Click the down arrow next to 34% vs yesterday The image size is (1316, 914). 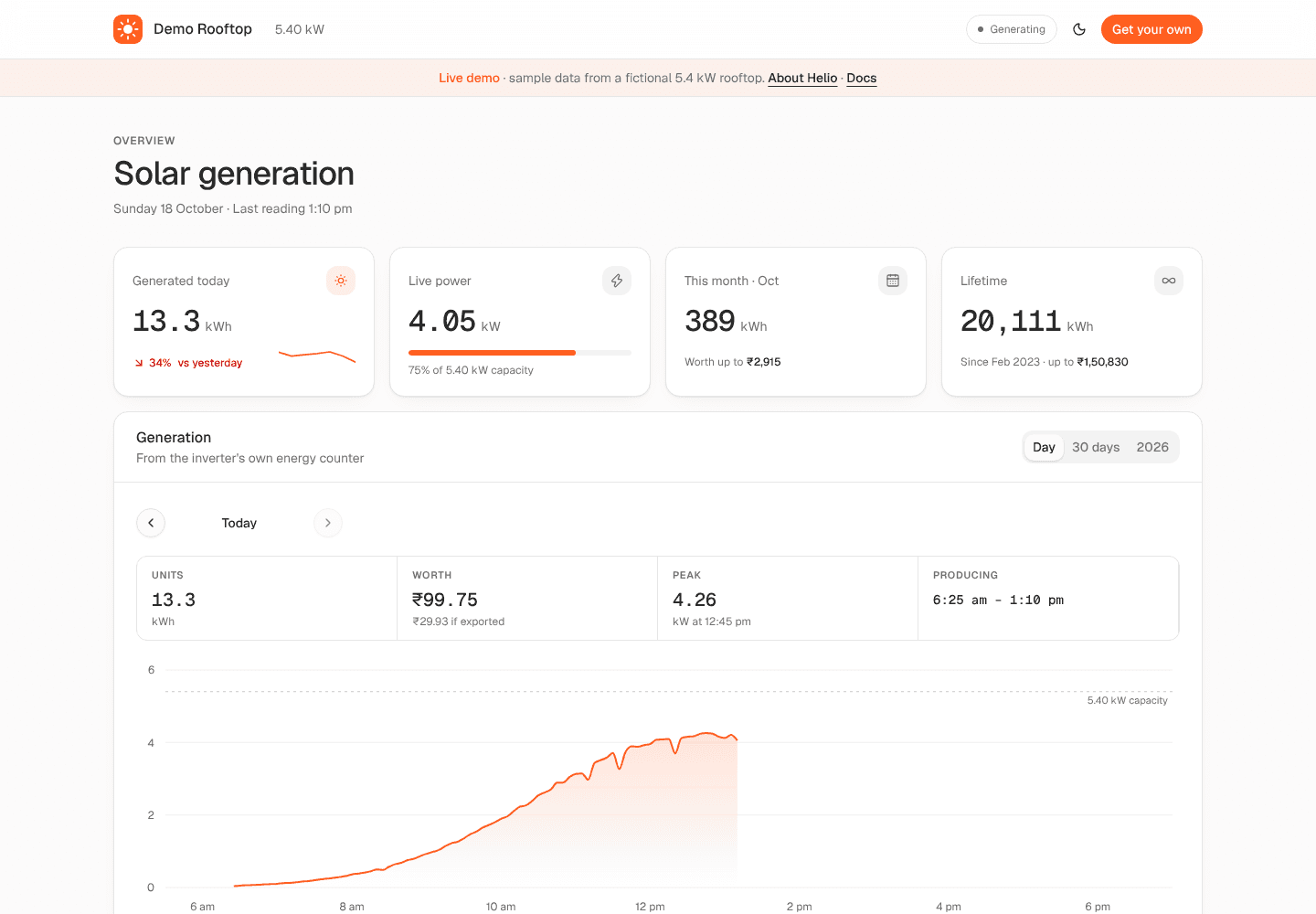click(x=139, y=363)
